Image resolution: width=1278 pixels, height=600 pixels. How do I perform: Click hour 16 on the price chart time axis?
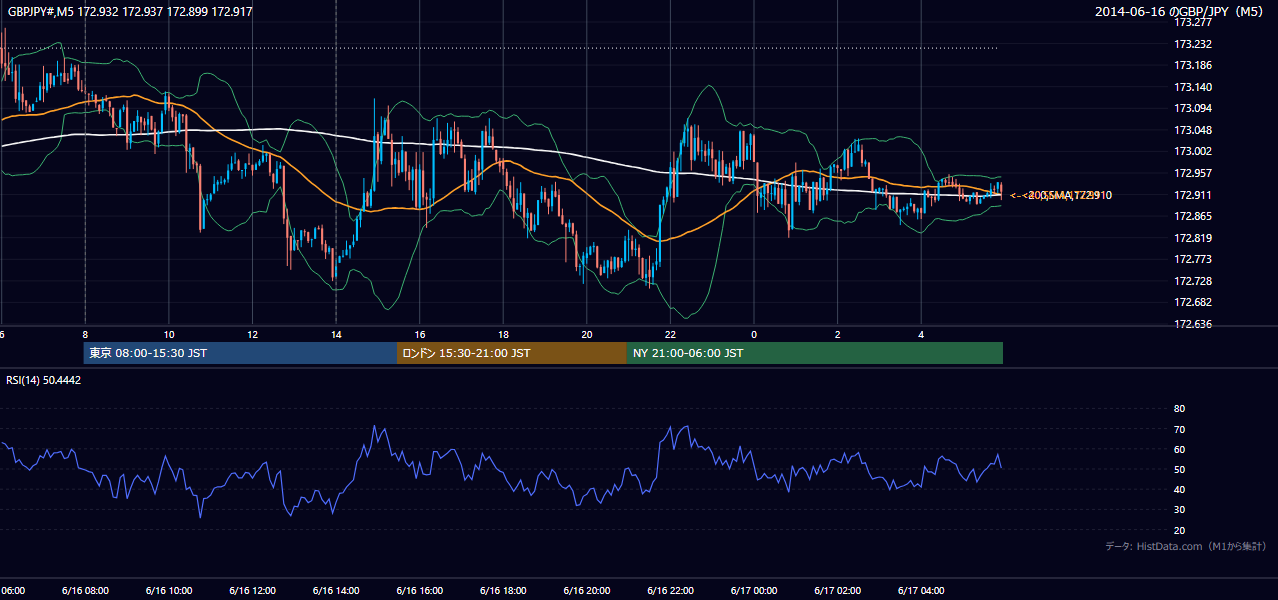[420, 334]
